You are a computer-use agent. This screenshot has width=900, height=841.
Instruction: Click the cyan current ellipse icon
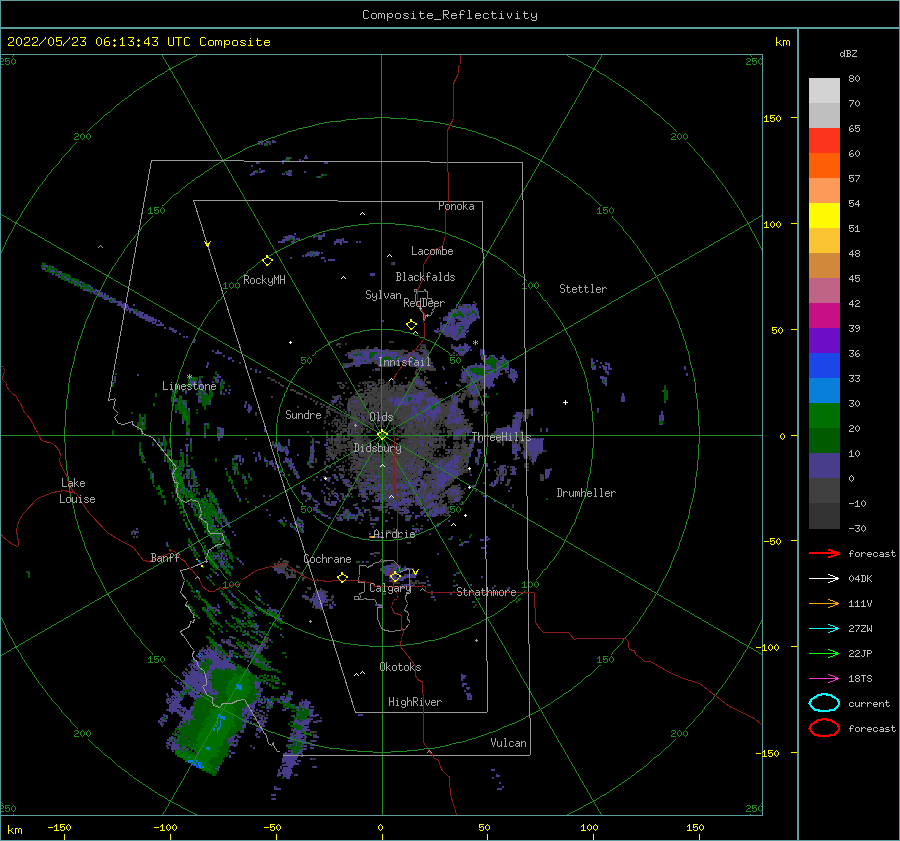click(824, 703)
